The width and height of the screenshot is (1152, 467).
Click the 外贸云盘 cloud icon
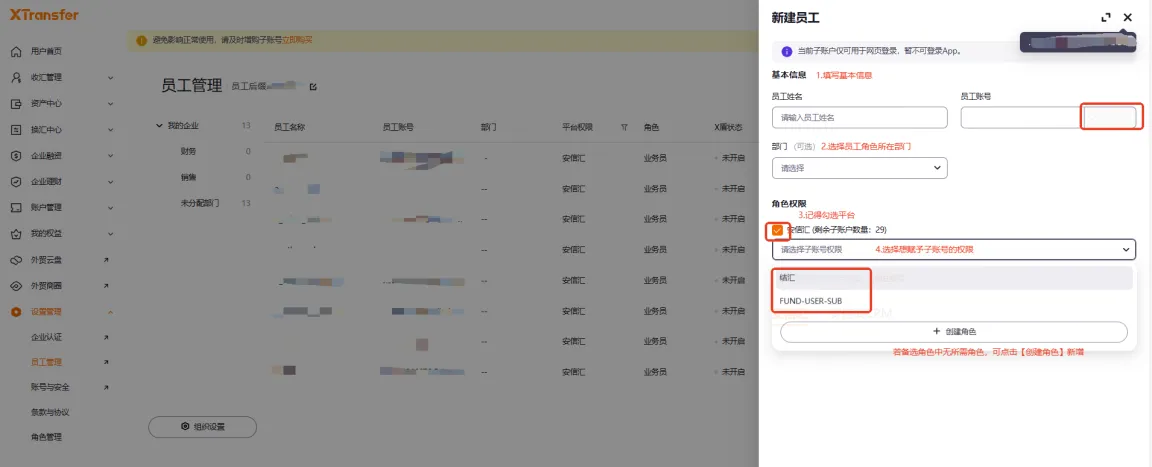[16, 260]
